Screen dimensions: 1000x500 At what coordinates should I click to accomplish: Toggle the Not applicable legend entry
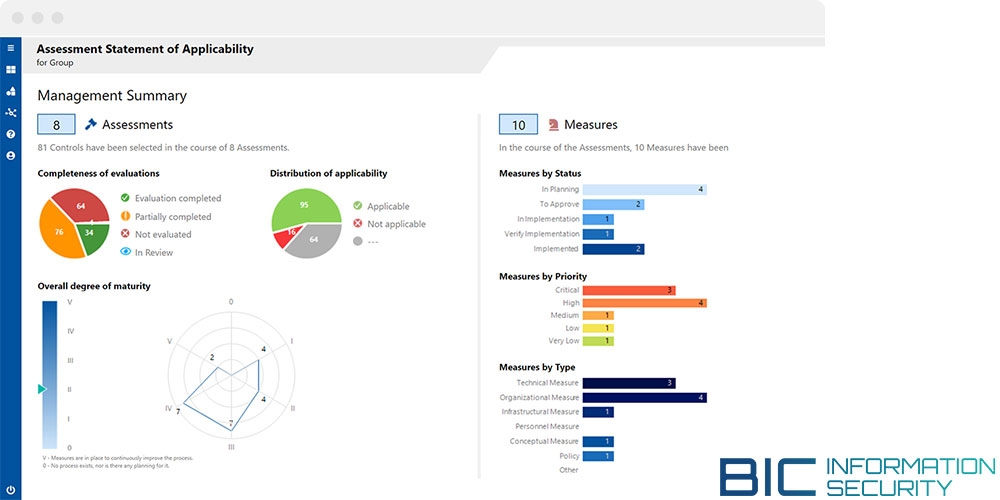coord(389,224)
